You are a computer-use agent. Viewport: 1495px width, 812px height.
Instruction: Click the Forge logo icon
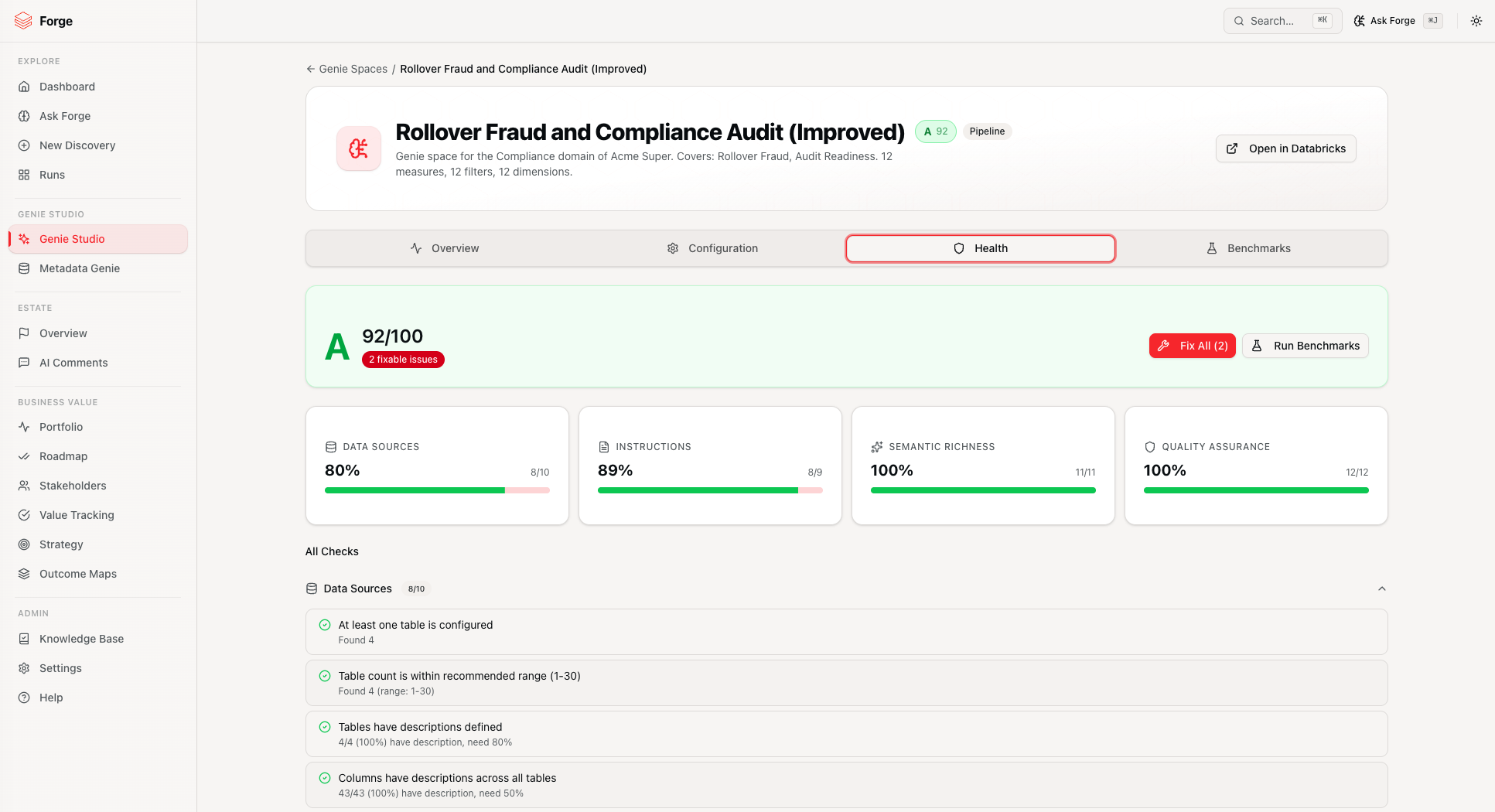(x=23, y=21)
